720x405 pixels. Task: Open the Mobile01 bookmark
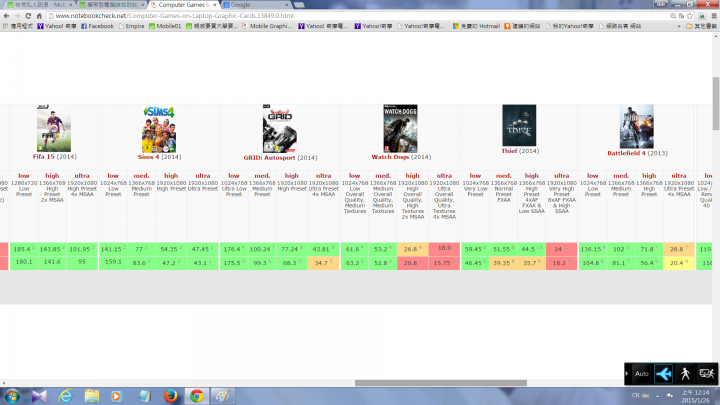tap(165, 26)
